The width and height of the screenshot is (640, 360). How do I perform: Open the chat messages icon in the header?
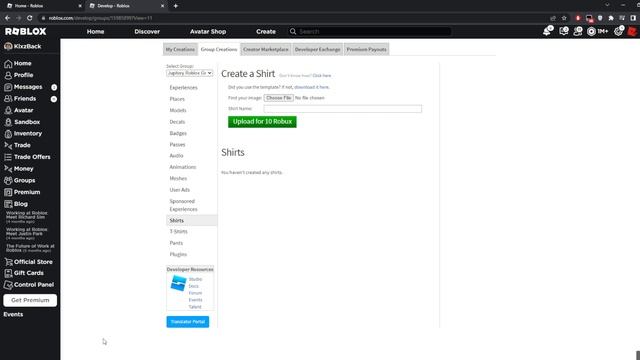coord(564,31)
